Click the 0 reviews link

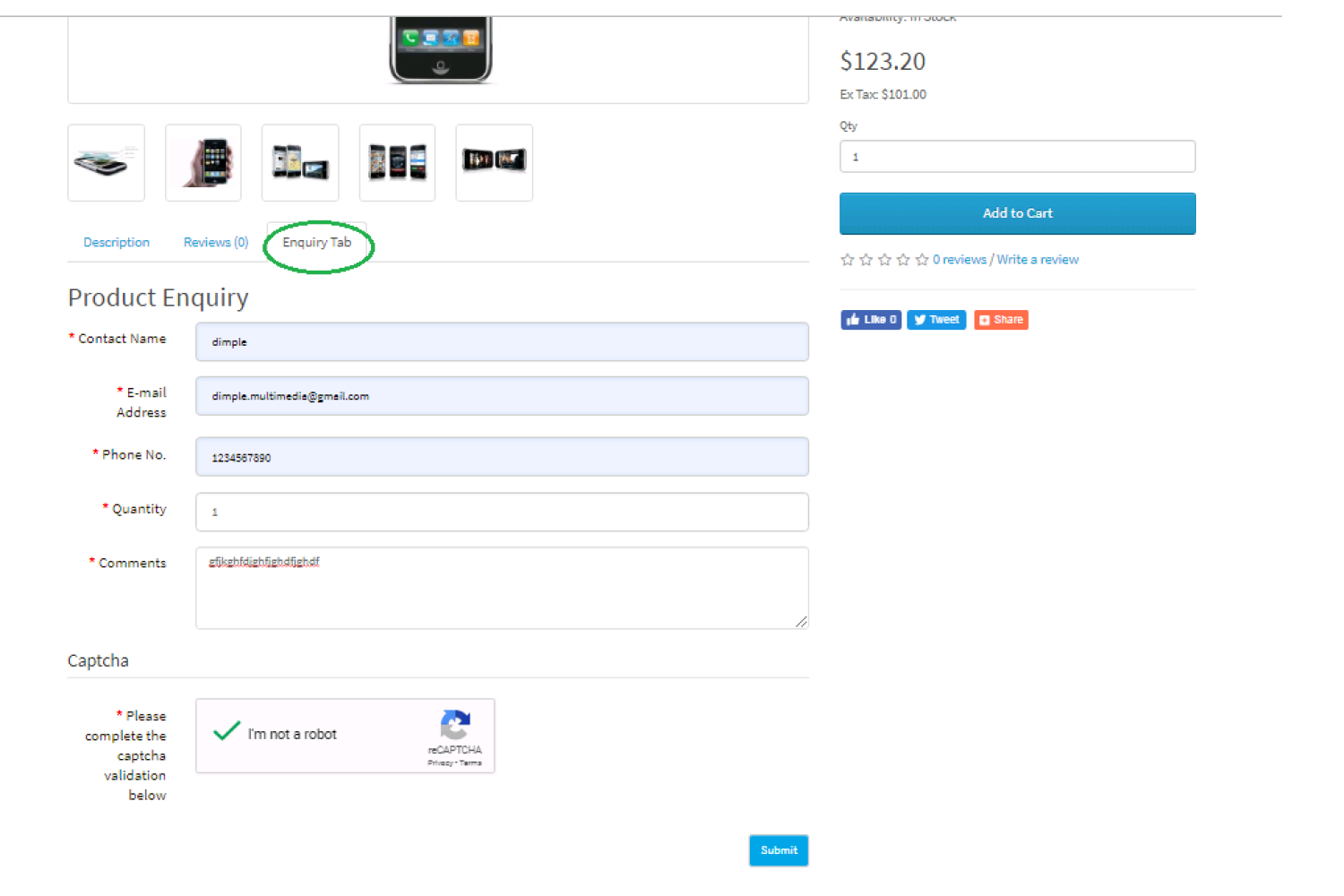(959, 259)
